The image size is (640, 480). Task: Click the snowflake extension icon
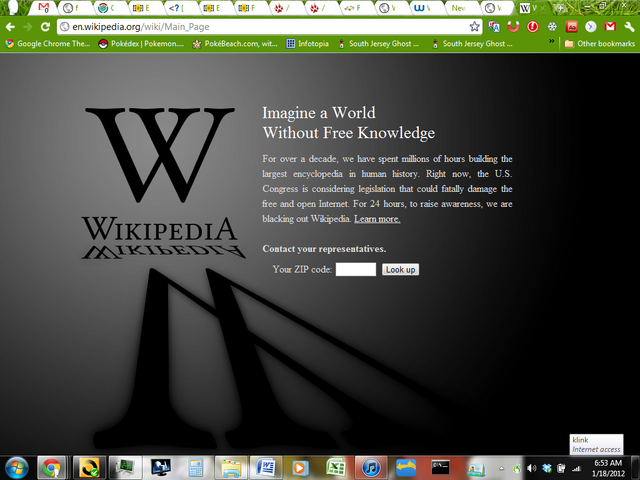point(552,27)
